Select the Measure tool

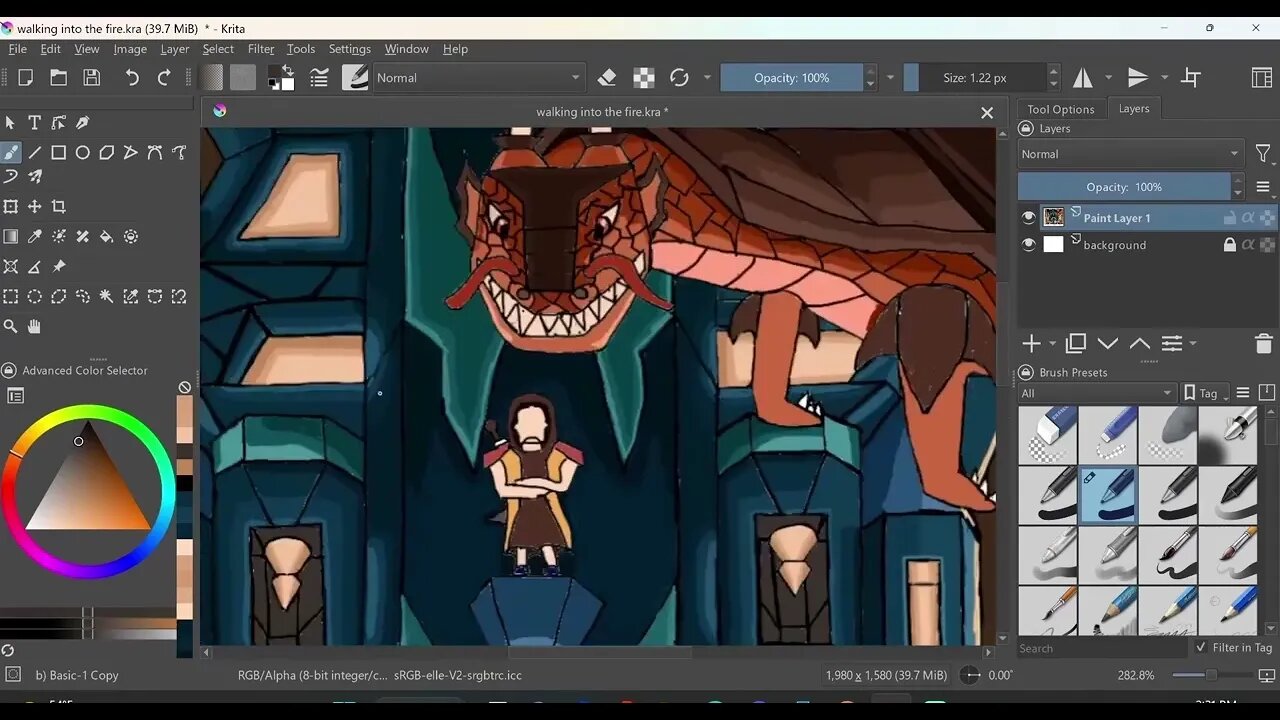click(x=35, y=267)
